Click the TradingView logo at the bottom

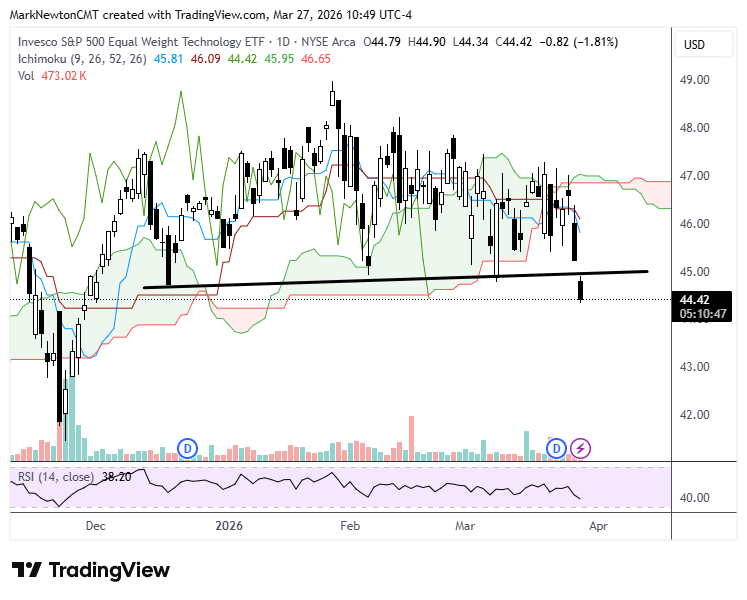(x=91, y=570)
